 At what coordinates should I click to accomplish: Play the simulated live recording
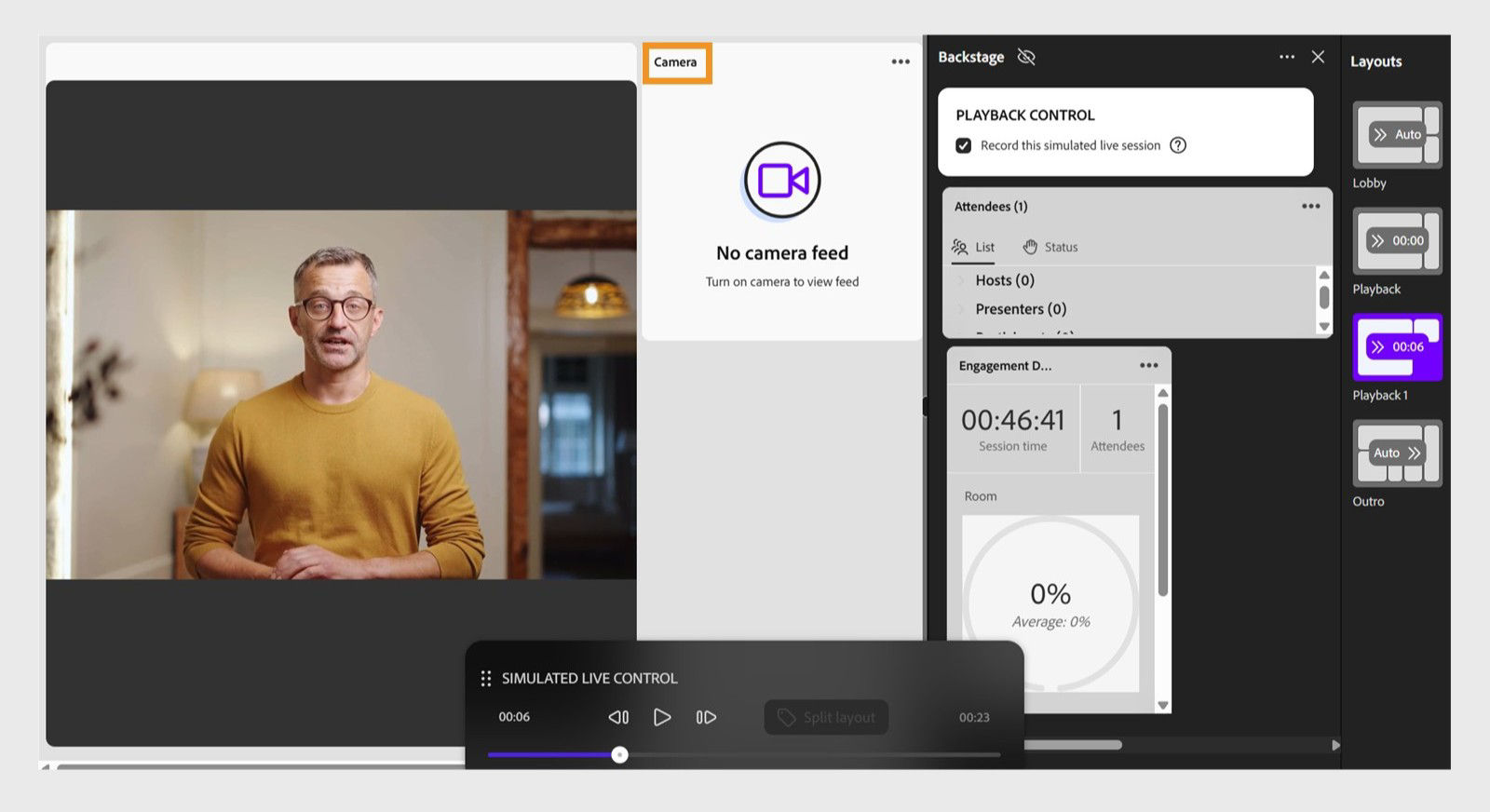(662, 717)
